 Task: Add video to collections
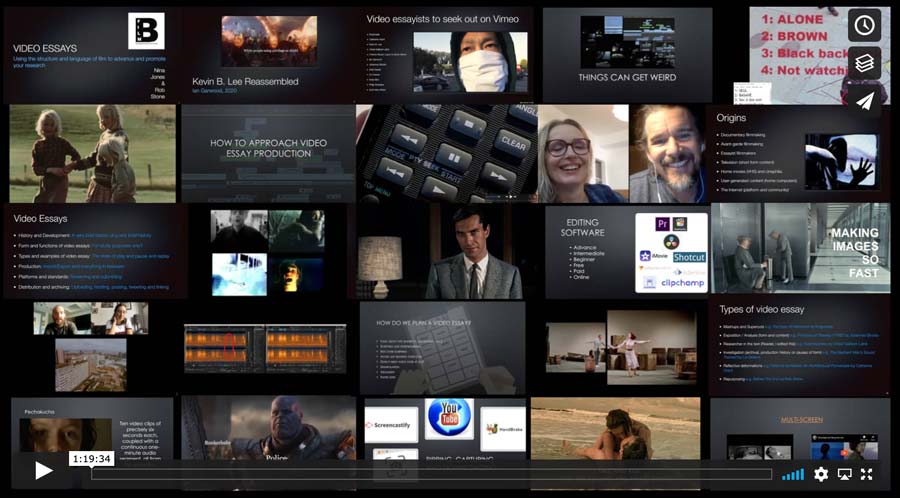tap(864, 63)
